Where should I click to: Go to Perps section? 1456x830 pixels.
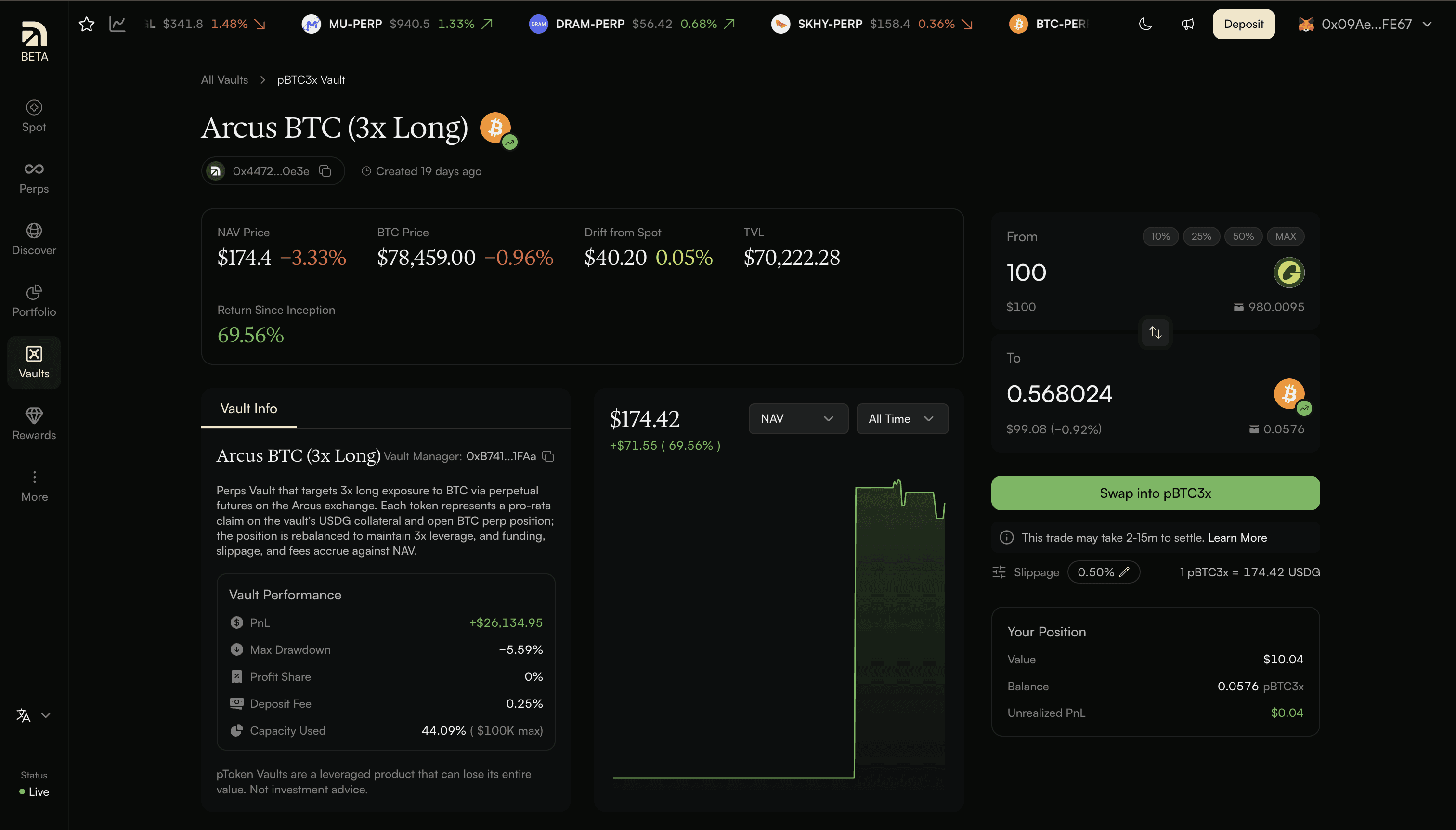coord(34,177)
